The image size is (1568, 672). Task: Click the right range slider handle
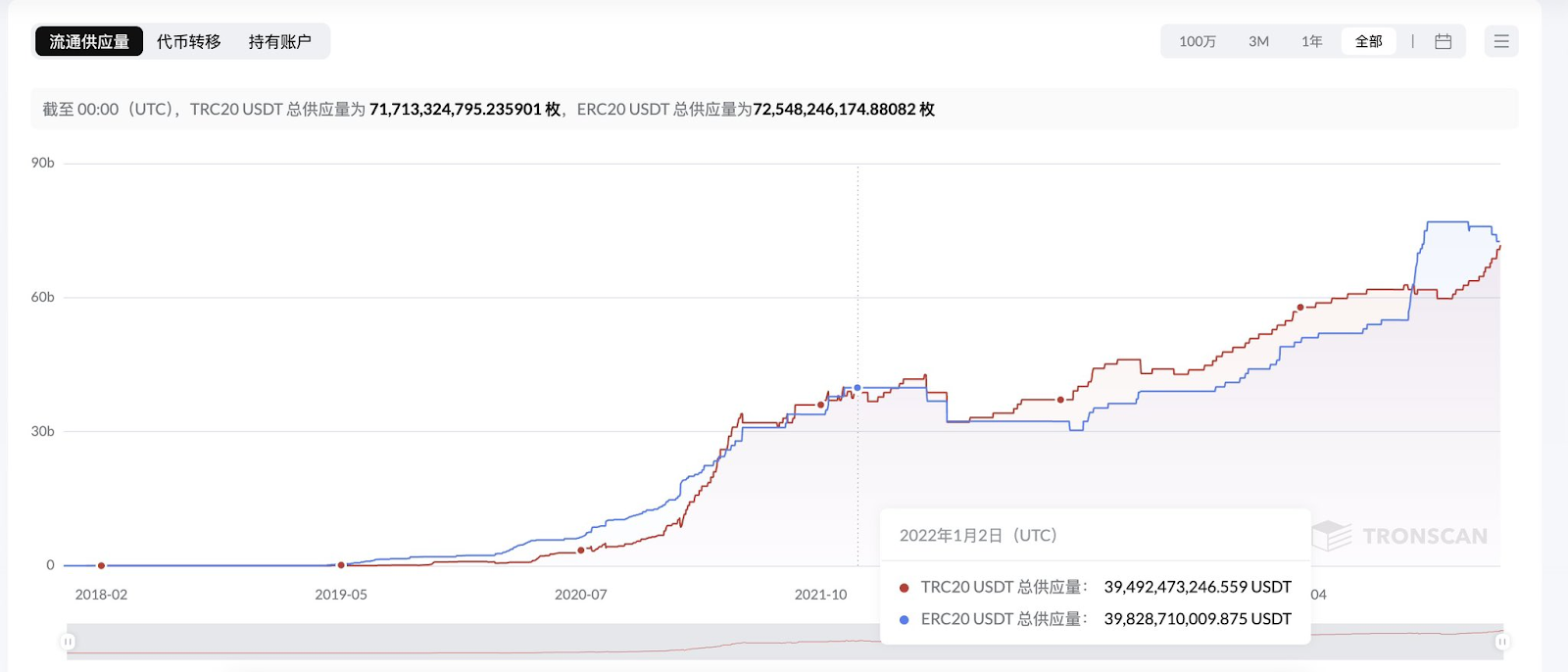pyautogui.click(x=1501, y=642)
